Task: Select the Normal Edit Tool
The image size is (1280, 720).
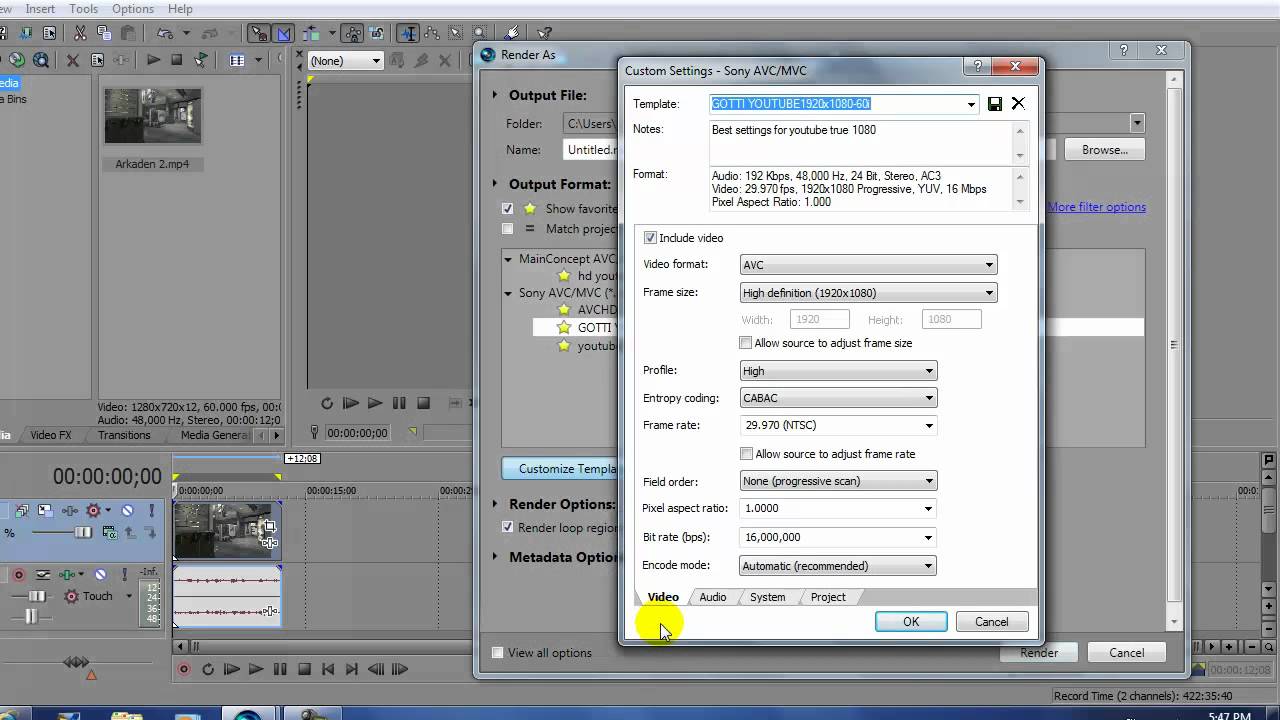Action: tap(409, 33)
